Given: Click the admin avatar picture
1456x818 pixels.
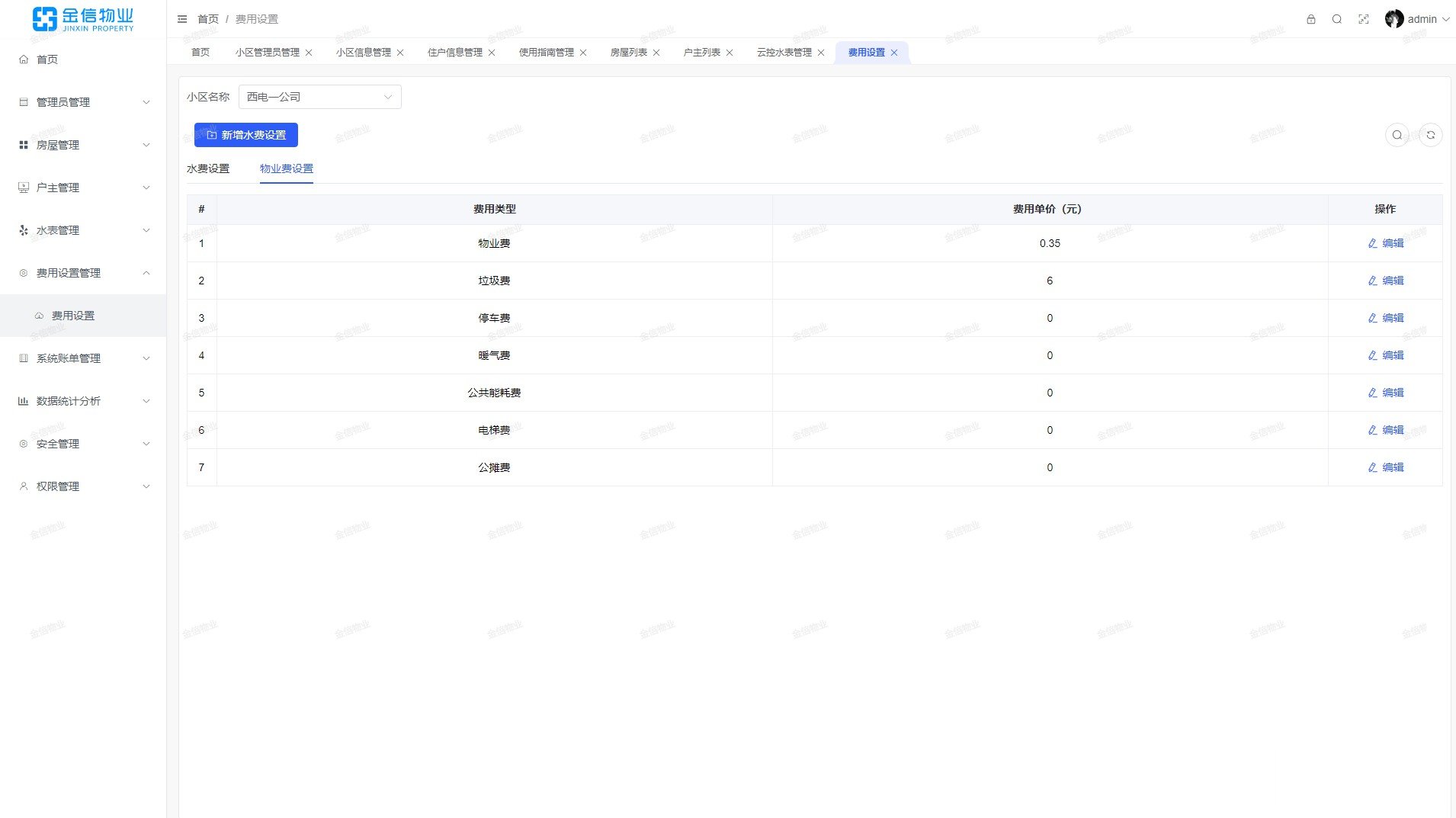Looking at the screenshot, I should click(1394, 19).
